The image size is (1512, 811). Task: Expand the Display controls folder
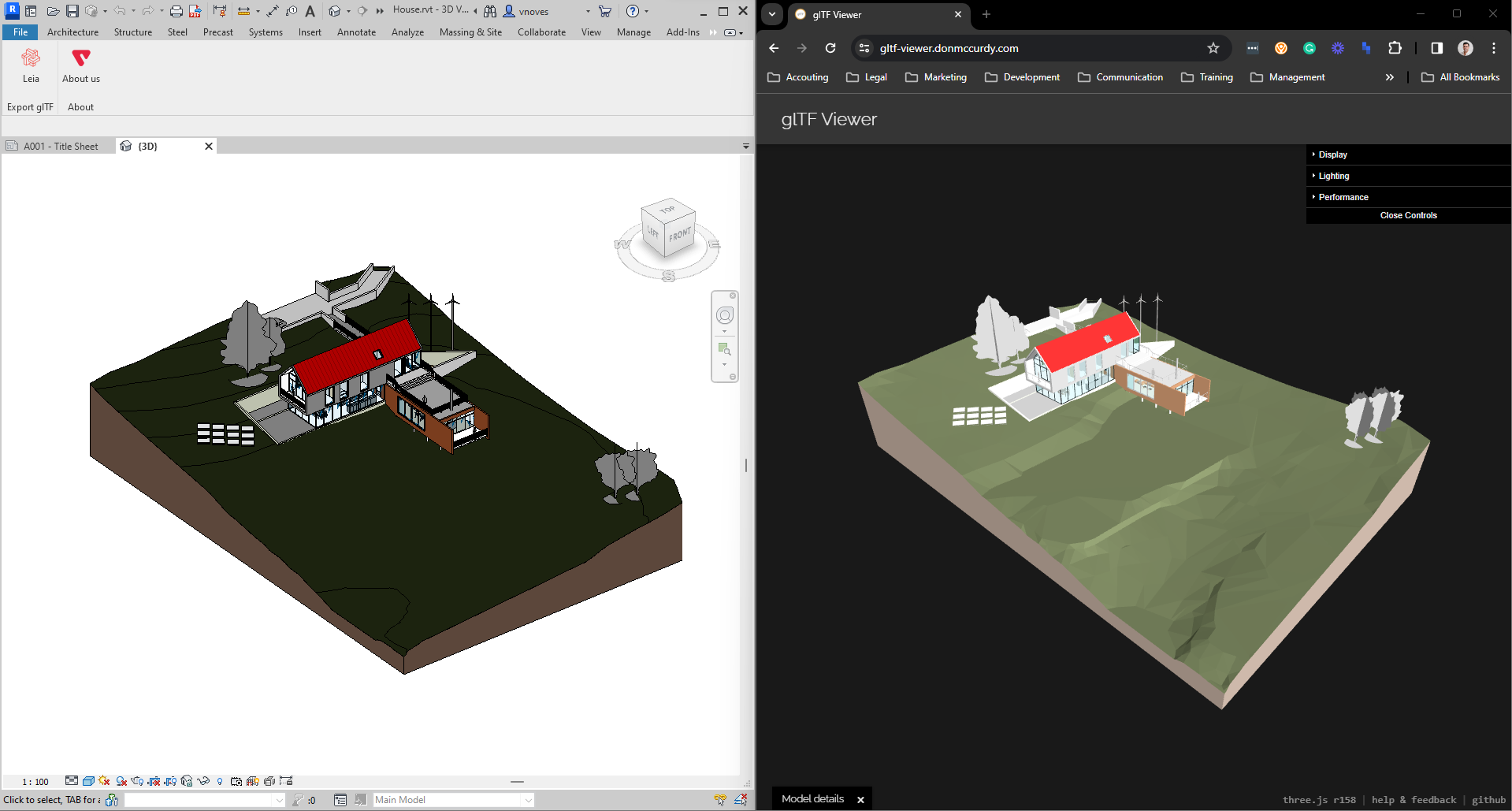(1332, 154)
